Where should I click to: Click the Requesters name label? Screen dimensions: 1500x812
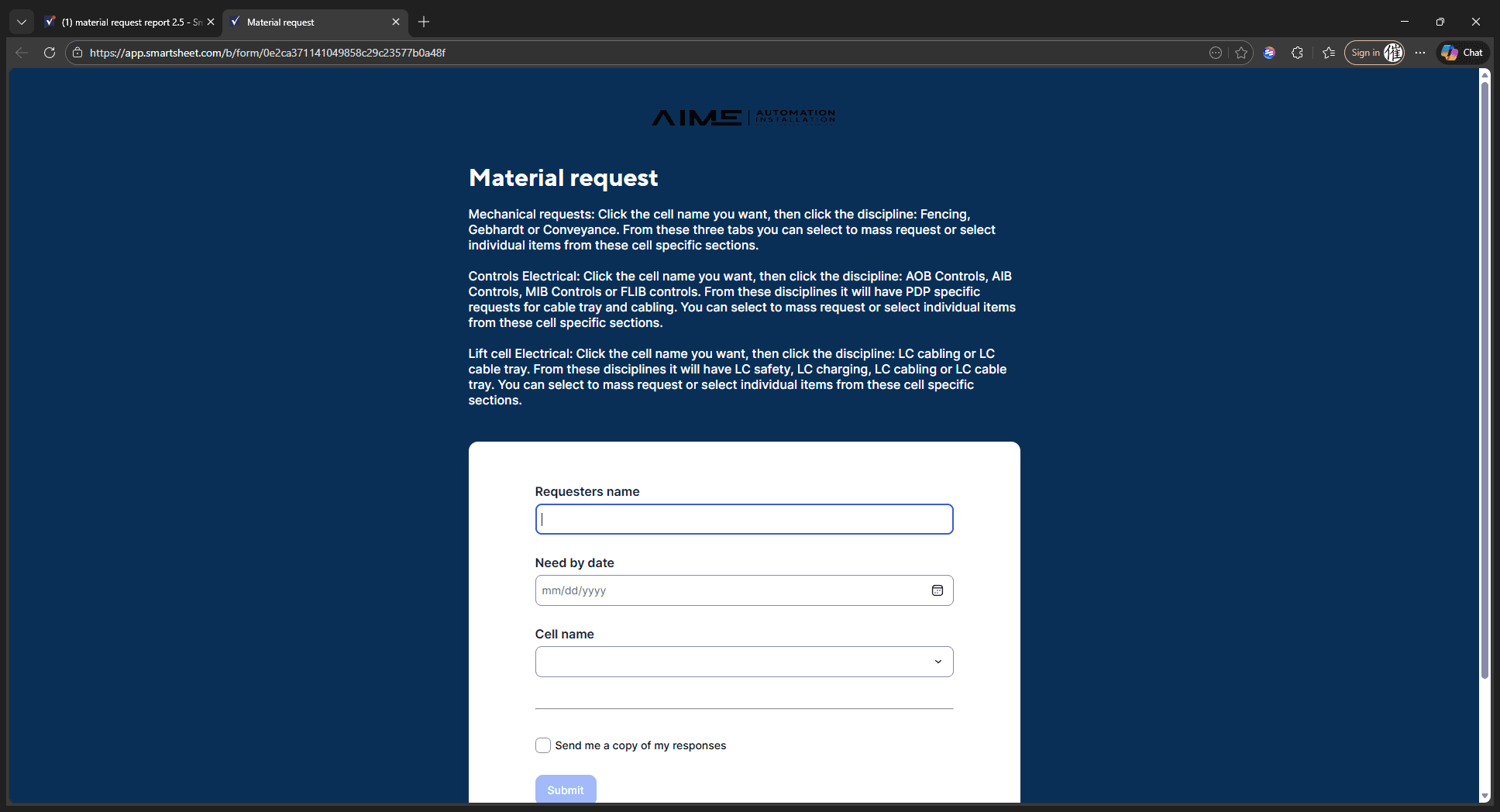[587, 491]
